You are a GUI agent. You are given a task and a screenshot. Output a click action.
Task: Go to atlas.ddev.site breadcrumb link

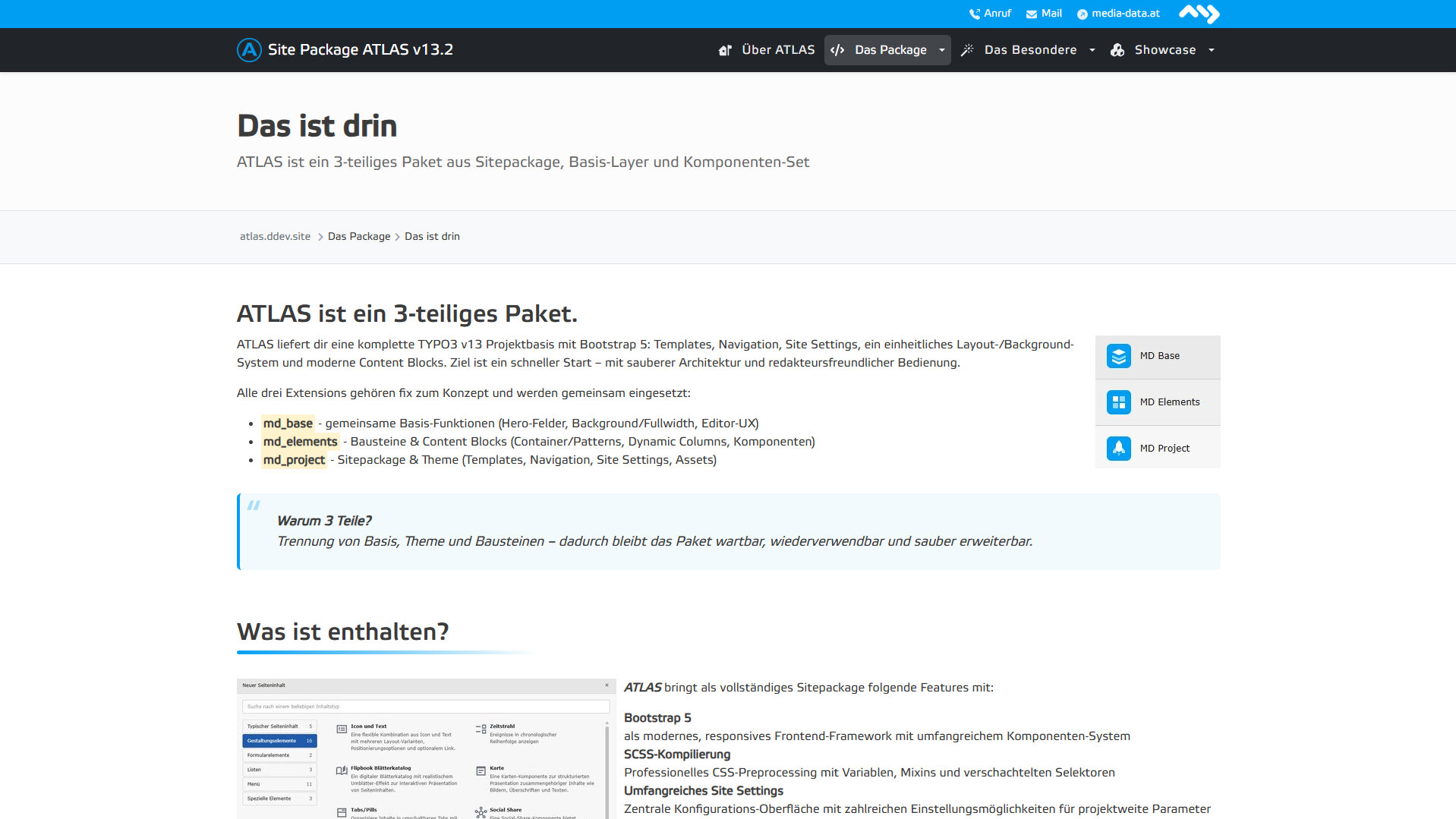(275, 237)
